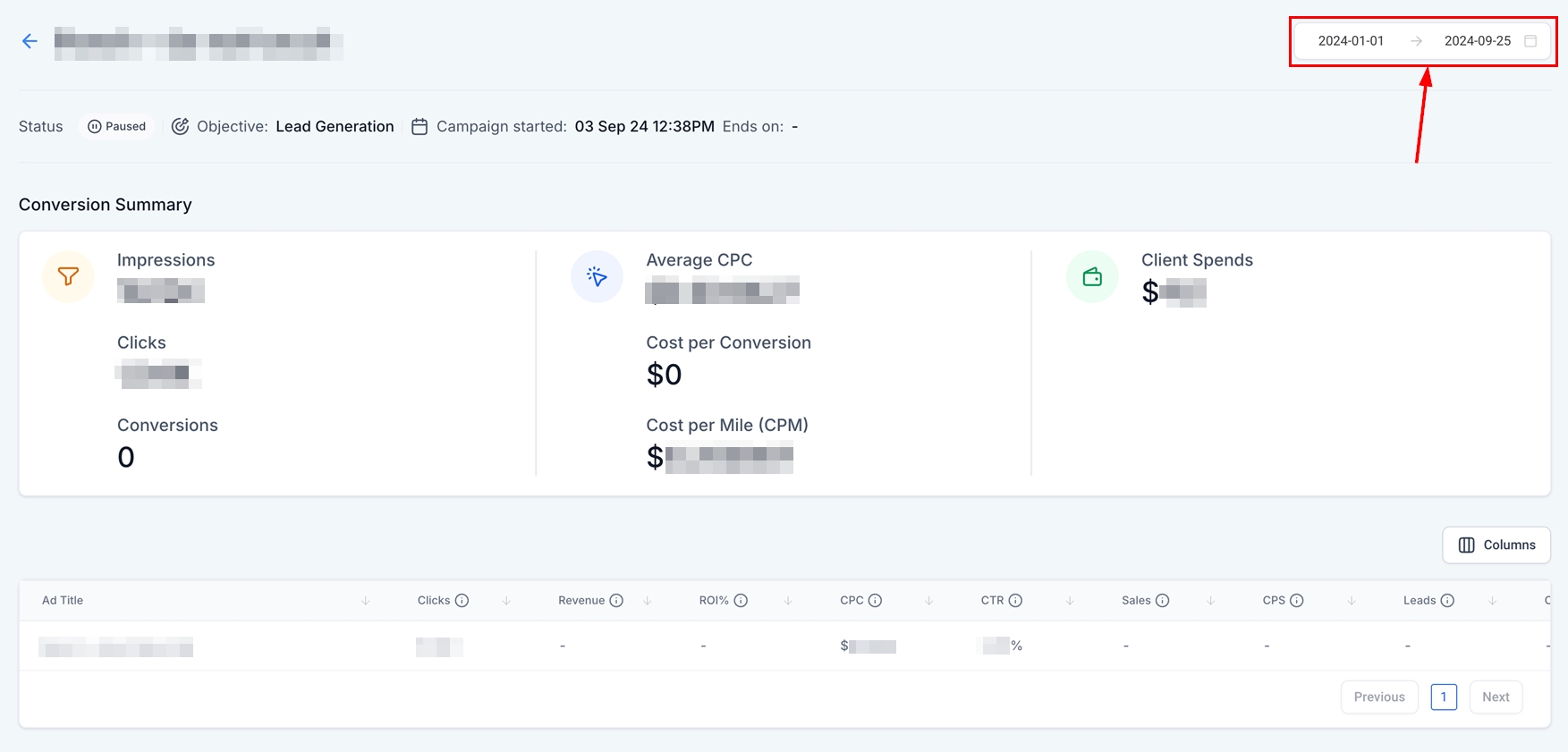Select page 1 in pagination
The image size is (1568, 752).
[x=1443, y=697]
